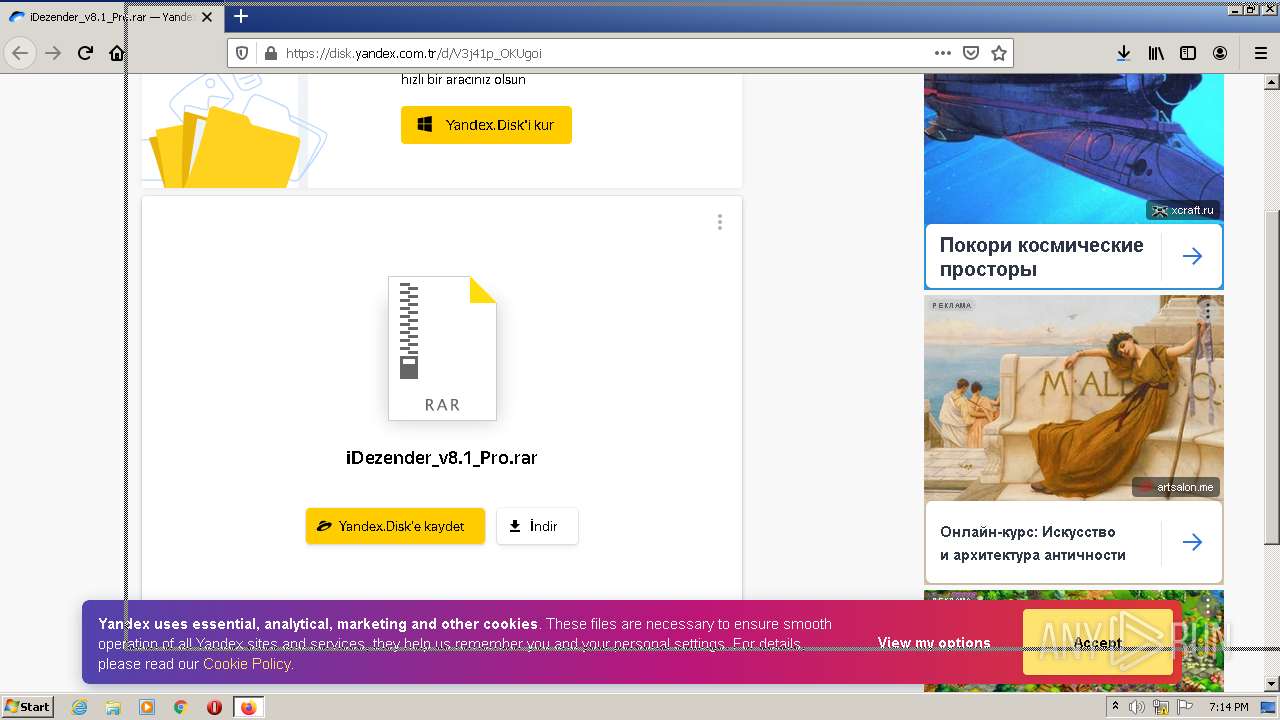1280x720 pixels.
Task: Open the page actions three-dot menu in URL bar
Action: point(943,53)
